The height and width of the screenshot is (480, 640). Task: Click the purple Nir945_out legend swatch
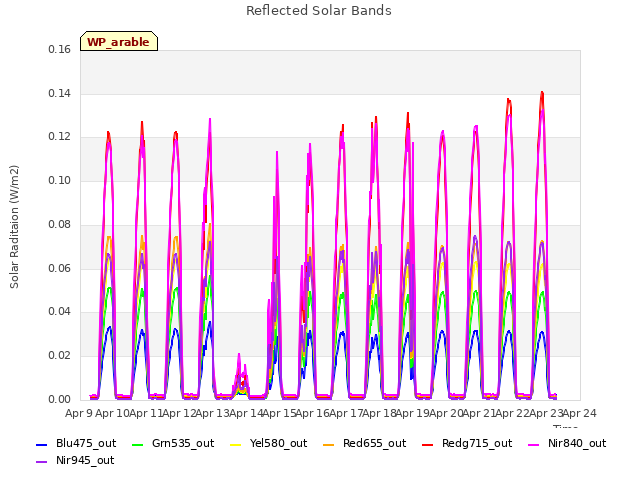[x=42, y=462]
